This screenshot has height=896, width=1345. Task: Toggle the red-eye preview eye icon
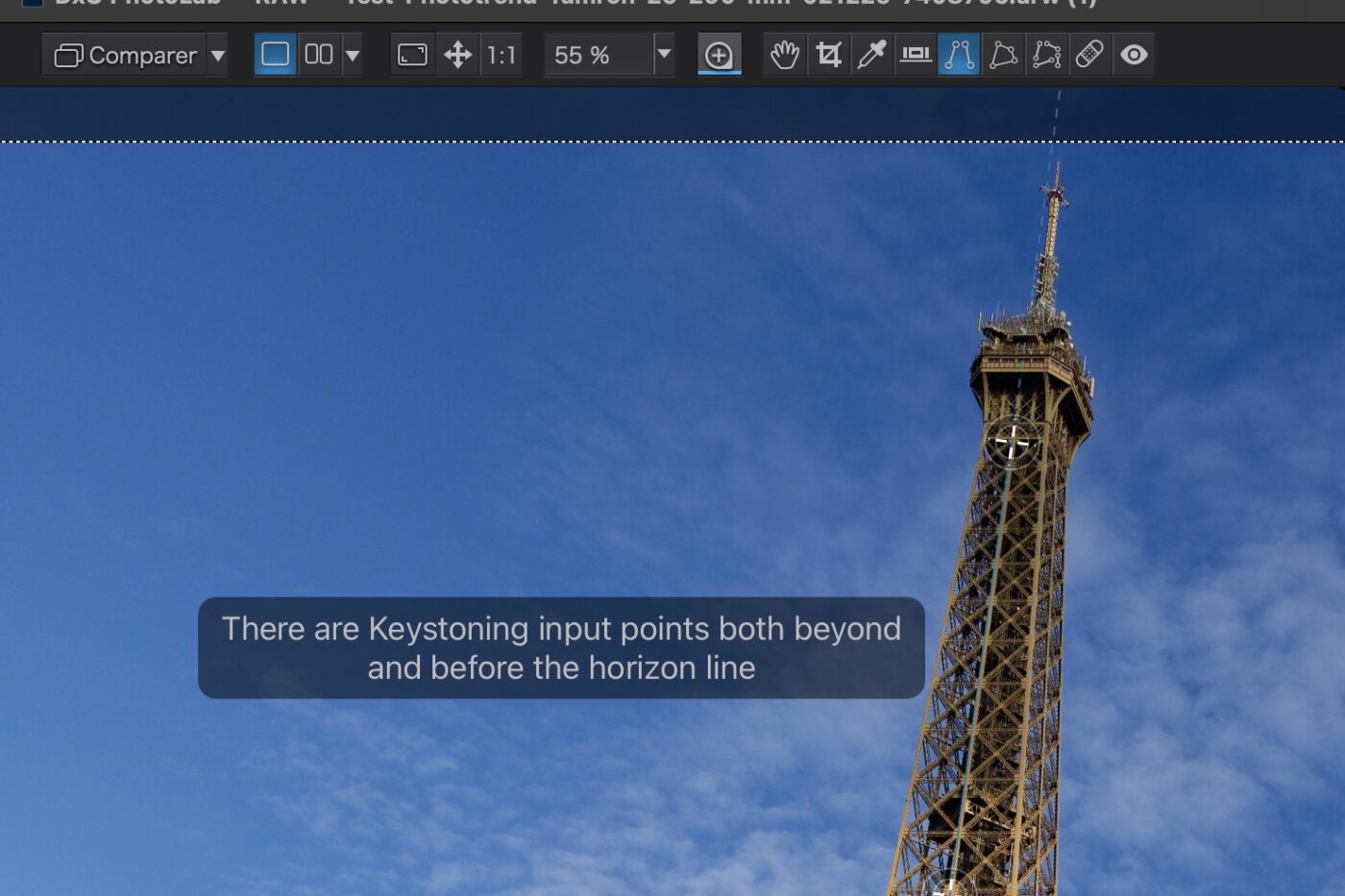tap(1134, 55)
